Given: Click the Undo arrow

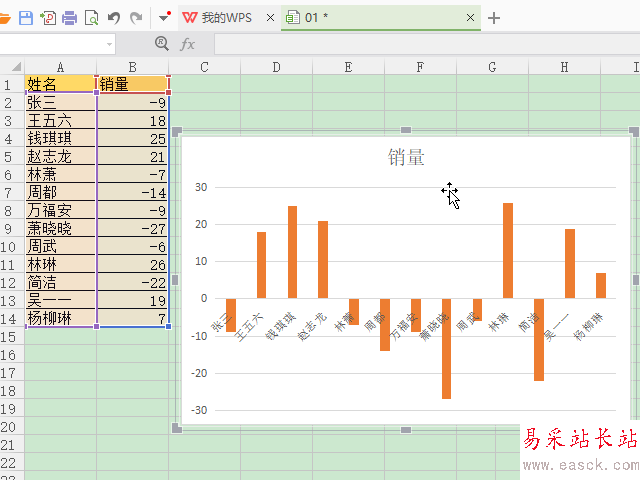Looking at the screenshot, I should coord(114,18).
